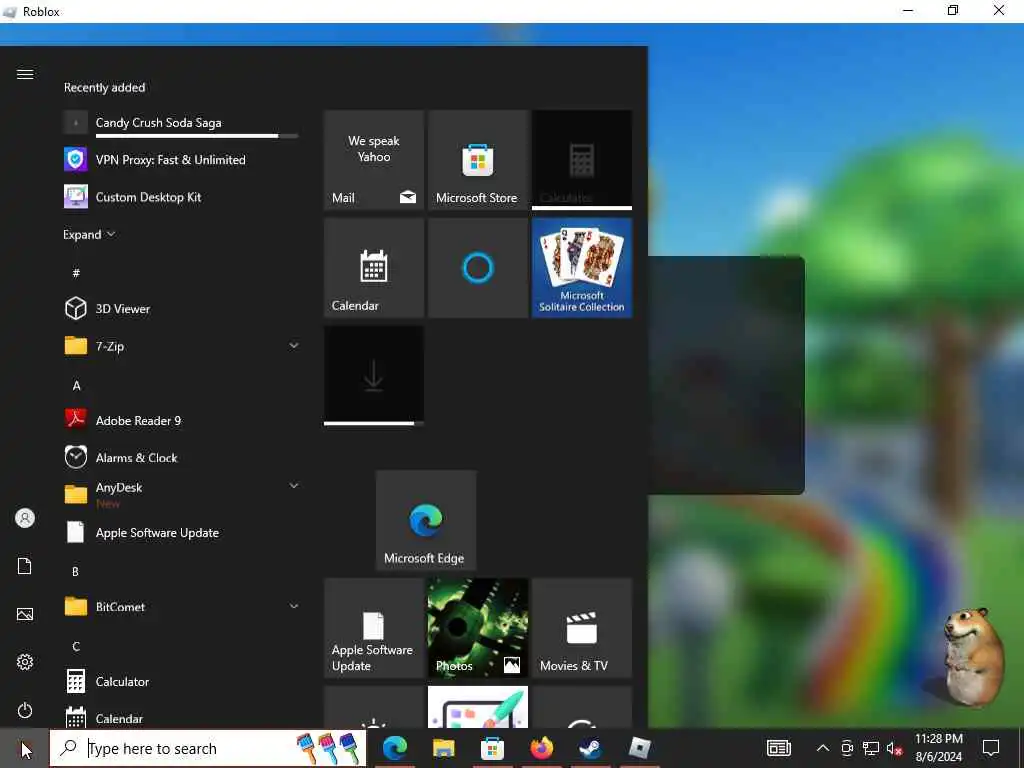Open Microsoft Store from taskbar
The width and height of the screenshot is (1024, 768).
[x=492, y=748]
